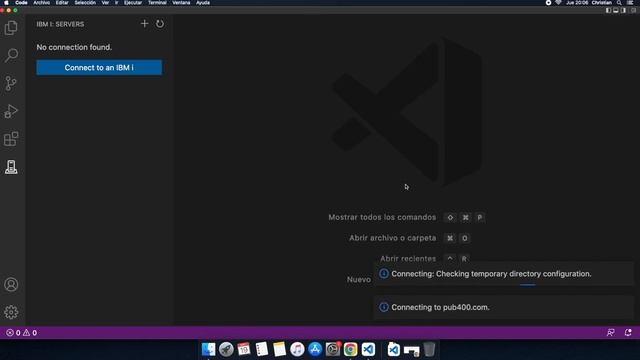This screenshot has width=640, height=360.
Task: Open the Extensions view
Action: pyautogui.click(x=11, y=139)
